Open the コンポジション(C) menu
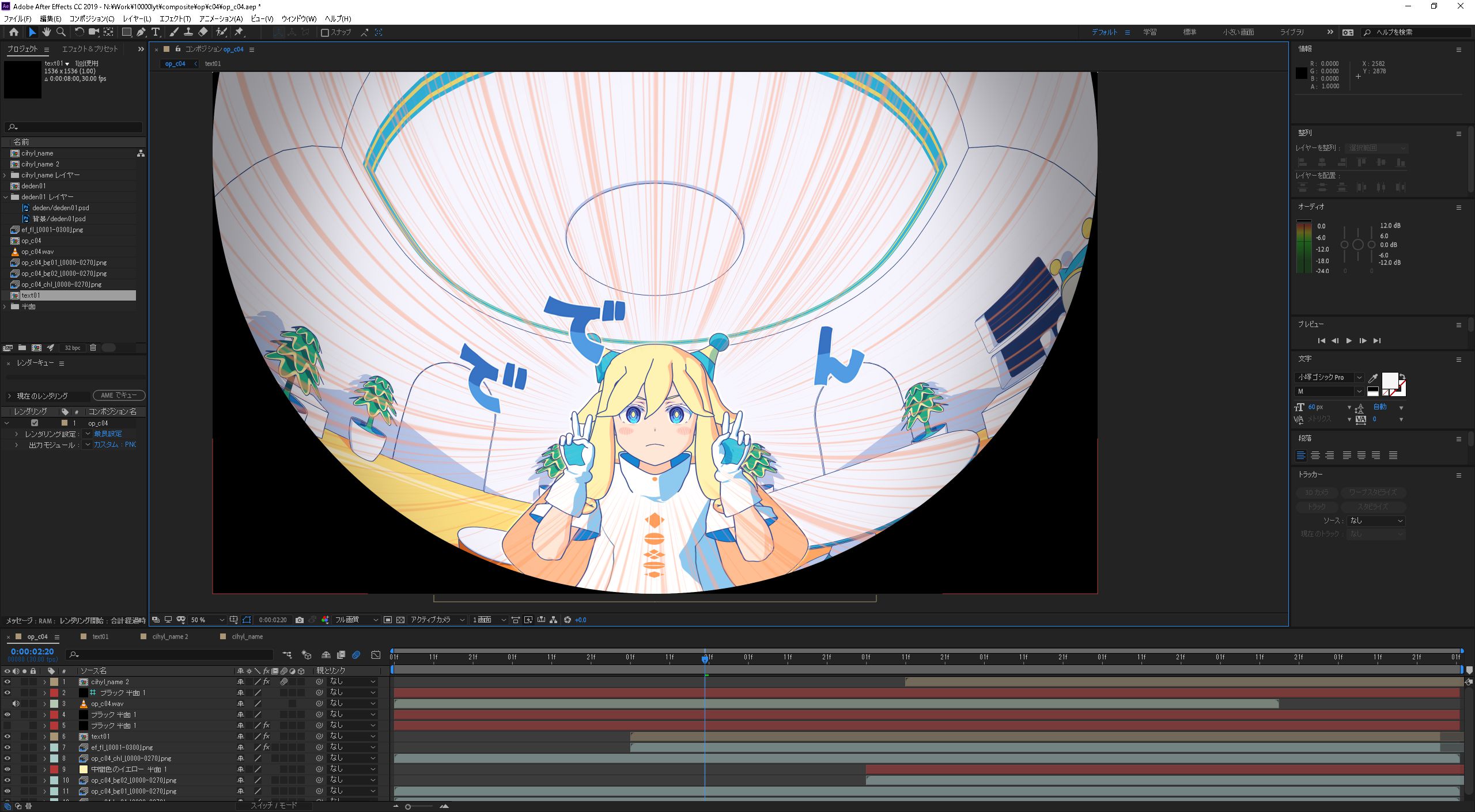The image size is (1475, 812). 92,18
